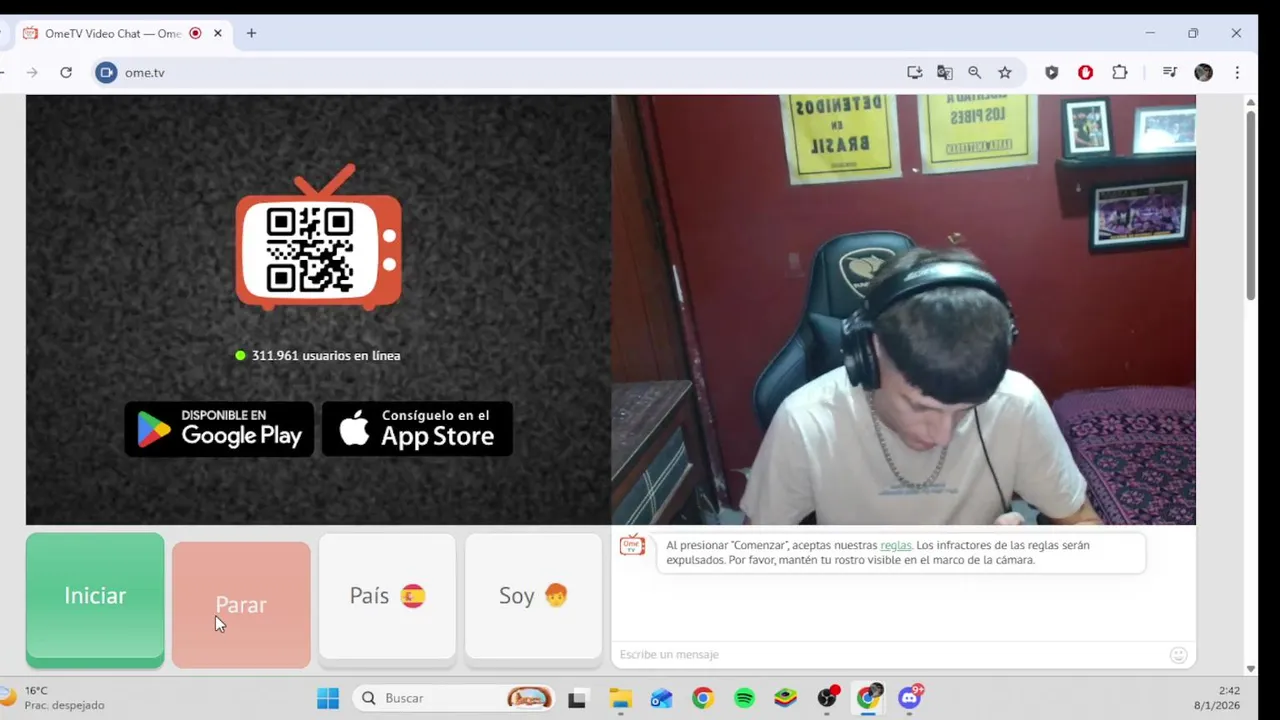Open BlueStacks from the taskbar

pos(786,698)
